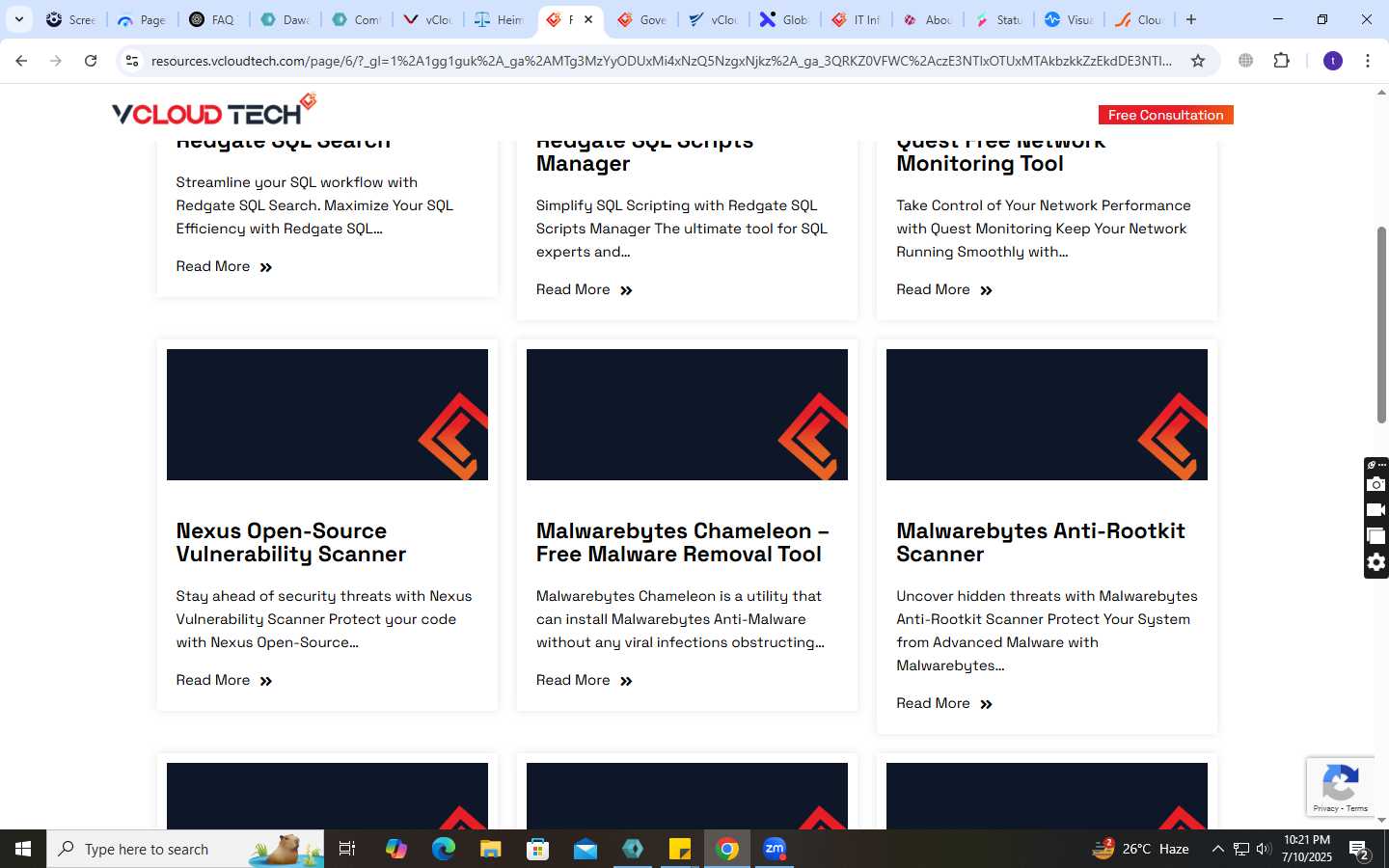
Task: Open Microsoft Edge from the taskbar
Action: pos(443,849)
